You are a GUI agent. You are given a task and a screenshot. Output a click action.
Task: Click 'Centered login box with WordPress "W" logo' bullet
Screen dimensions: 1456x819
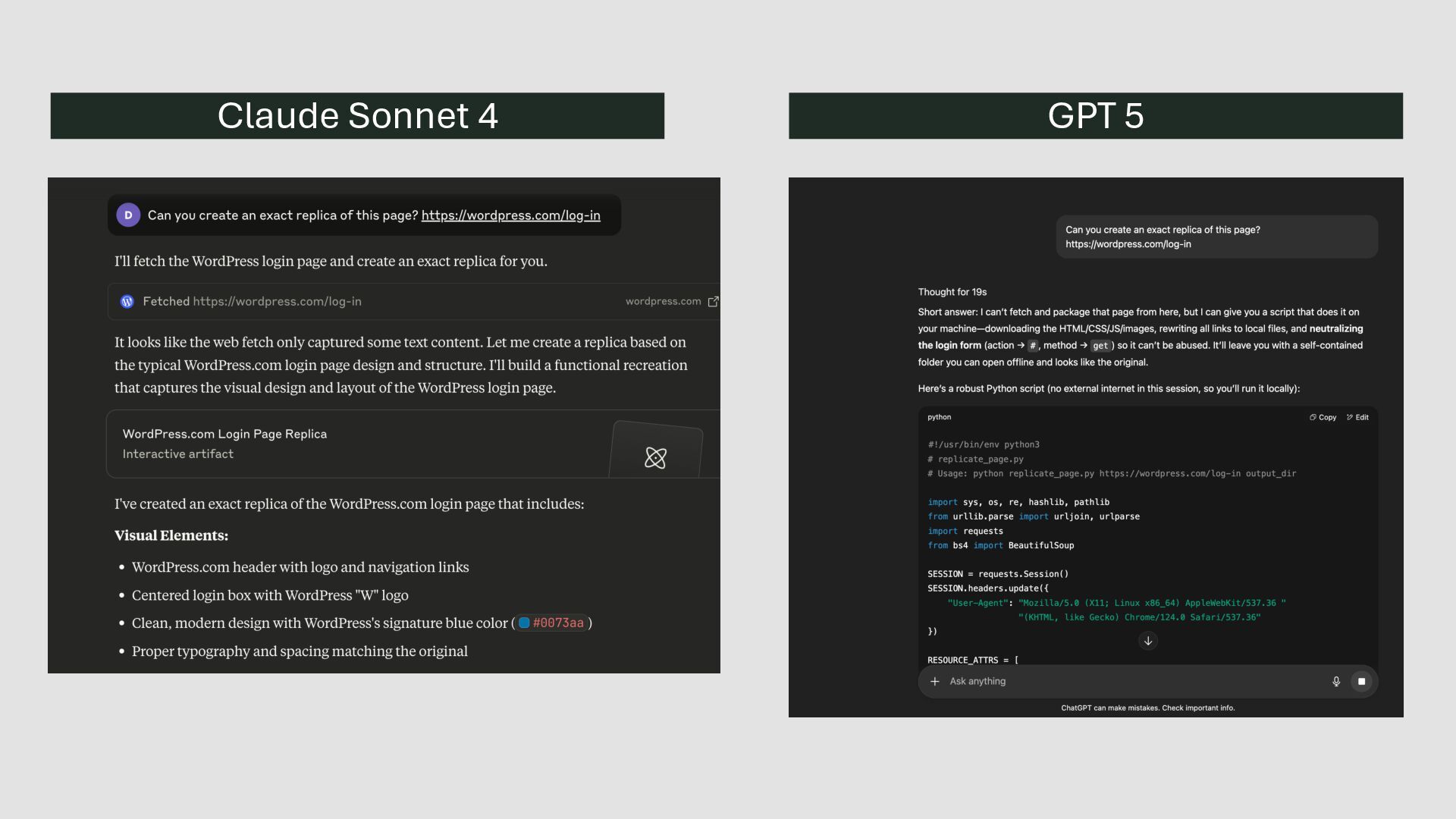pos(270,595)
